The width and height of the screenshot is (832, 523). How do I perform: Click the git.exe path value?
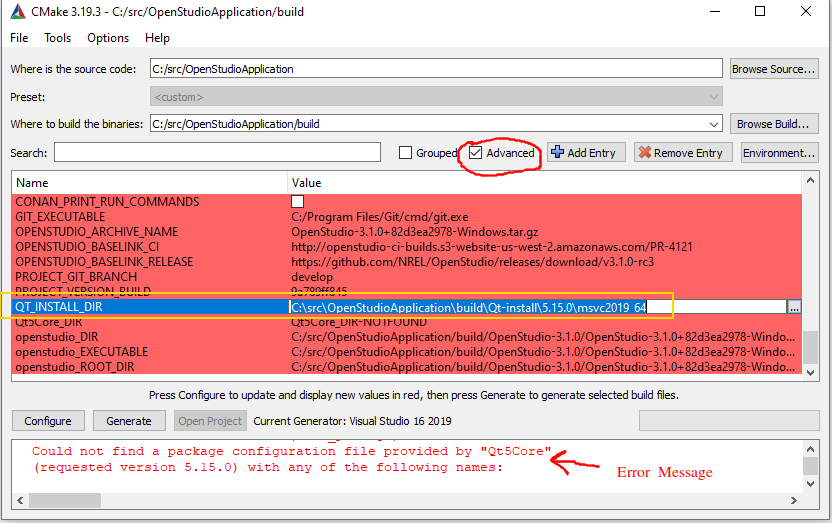(x=380, y=216)
